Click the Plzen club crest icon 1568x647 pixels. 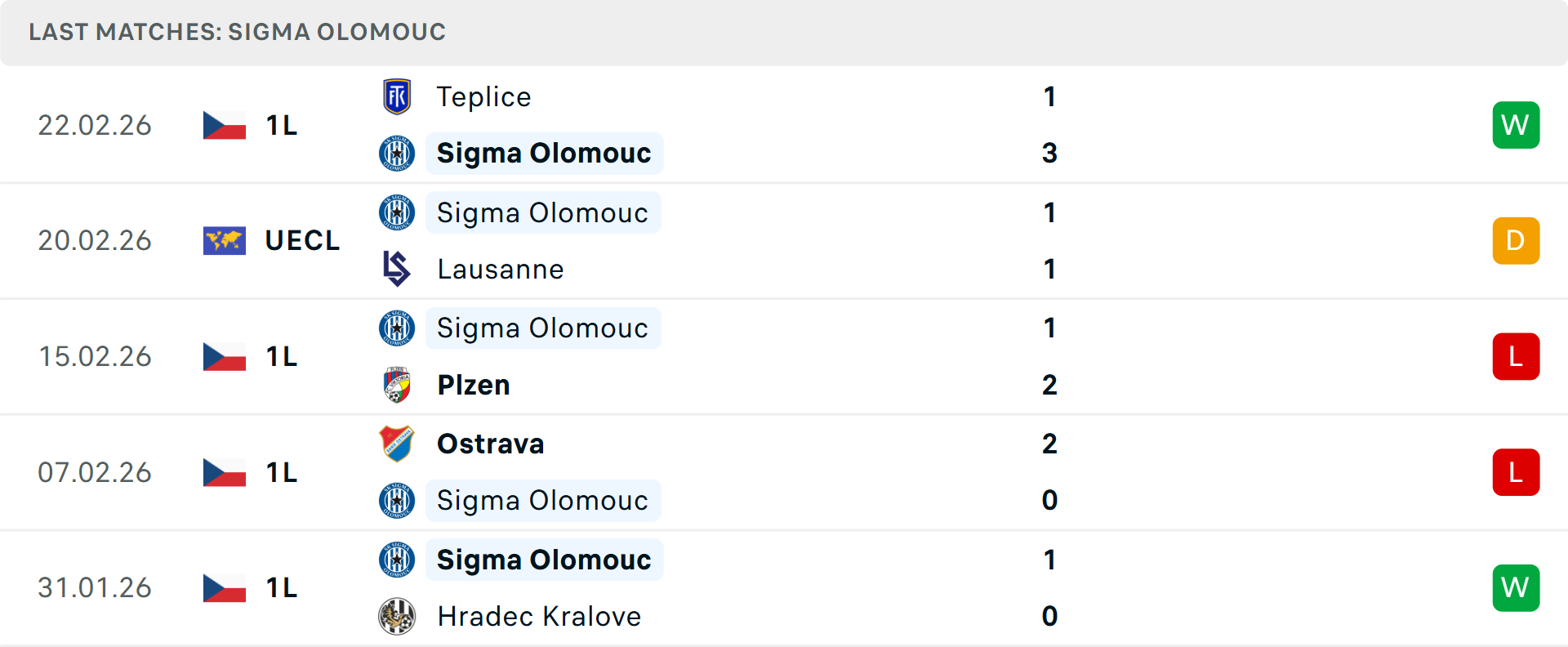coord(397,385)
